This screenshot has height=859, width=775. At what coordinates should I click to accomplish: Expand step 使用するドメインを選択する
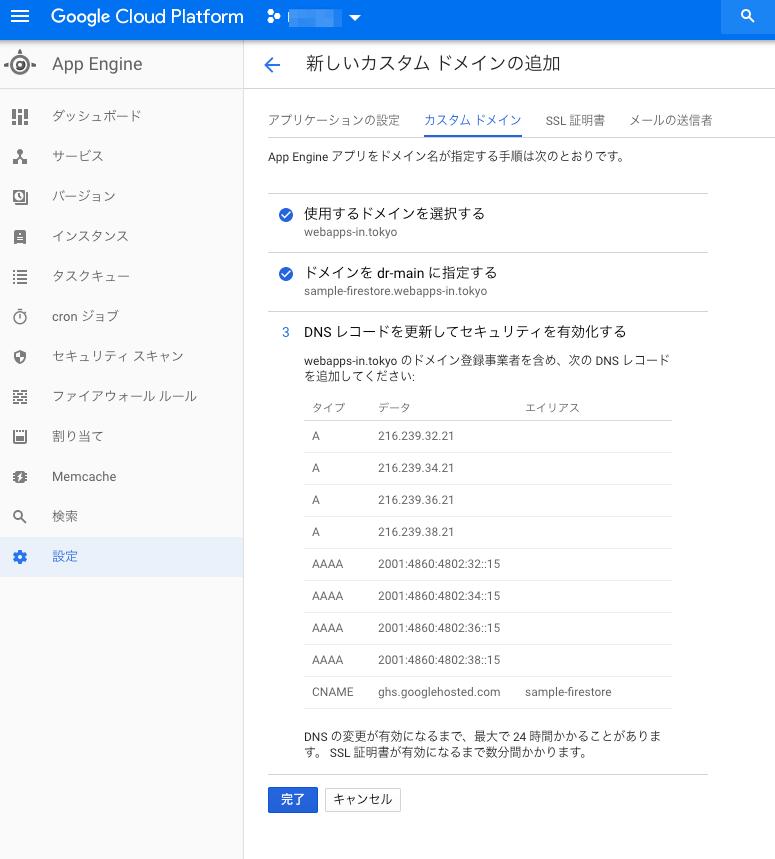394,214
